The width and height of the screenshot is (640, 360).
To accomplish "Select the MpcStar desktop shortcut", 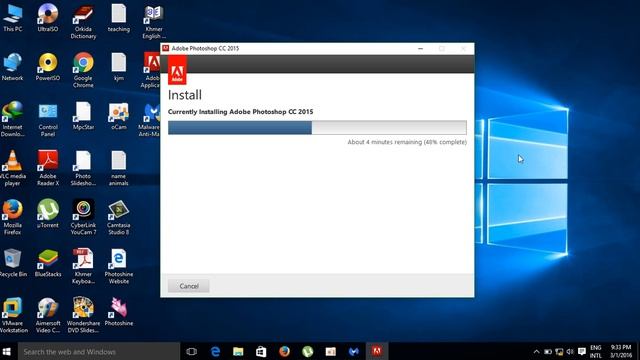I will pyautogui.click(x=83, y=116).
